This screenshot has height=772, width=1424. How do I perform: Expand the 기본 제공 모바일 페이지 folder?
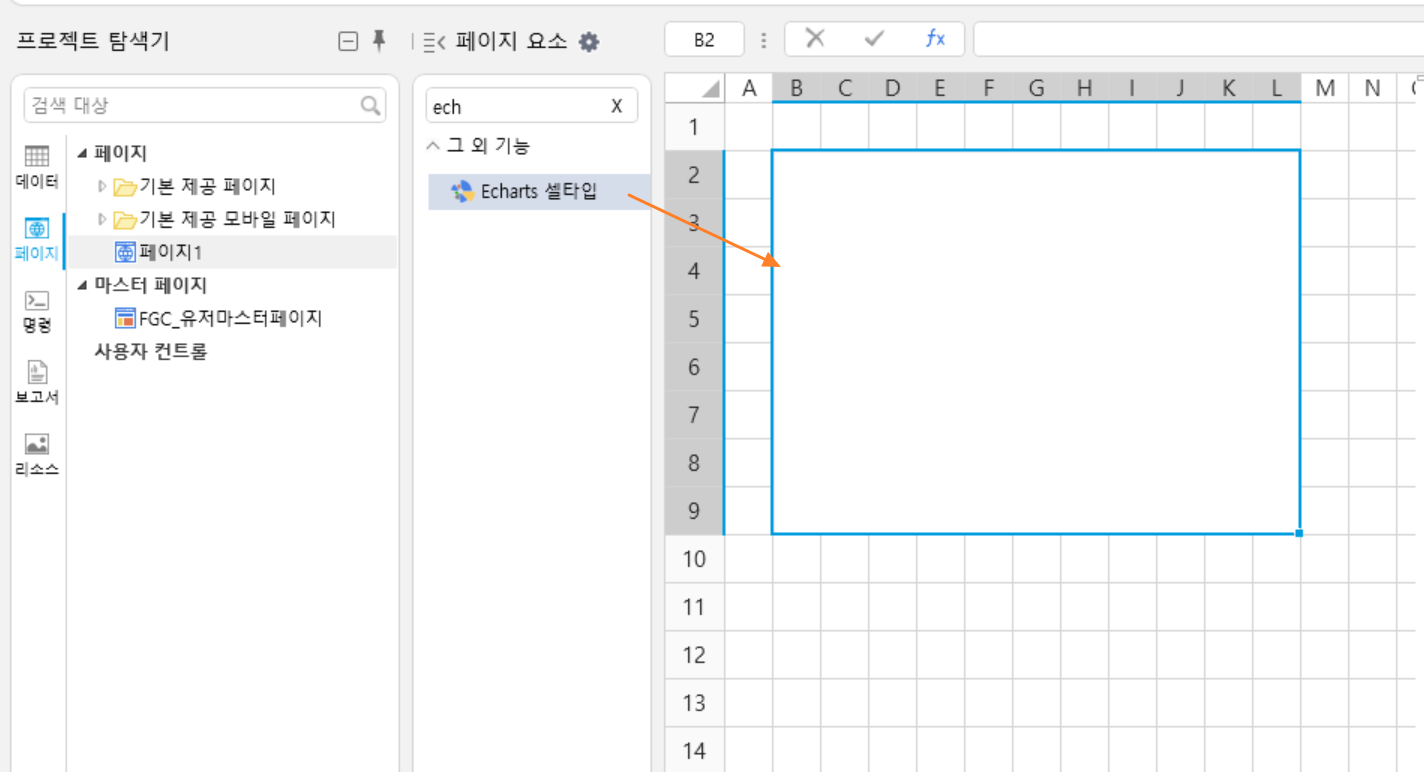[102, 219]
